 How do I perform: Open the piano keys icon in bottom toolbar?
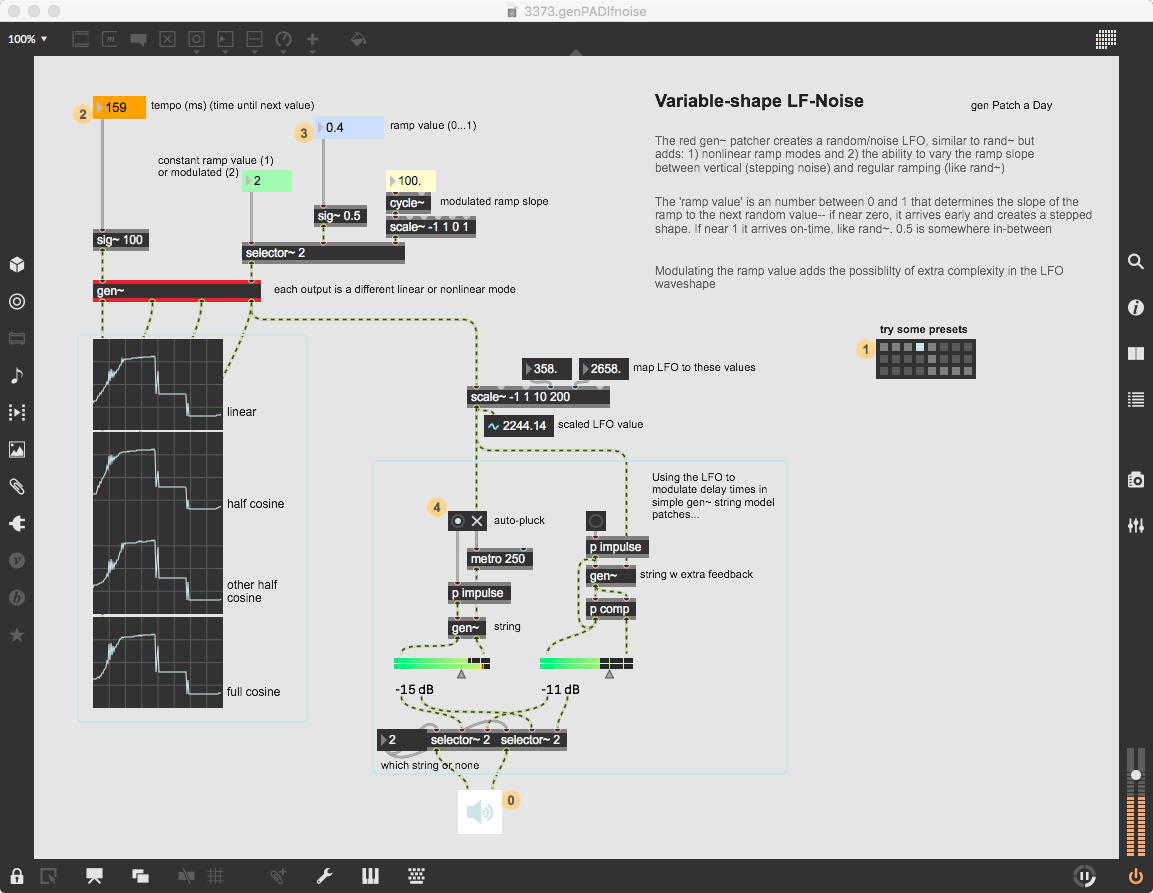(370, 876)
